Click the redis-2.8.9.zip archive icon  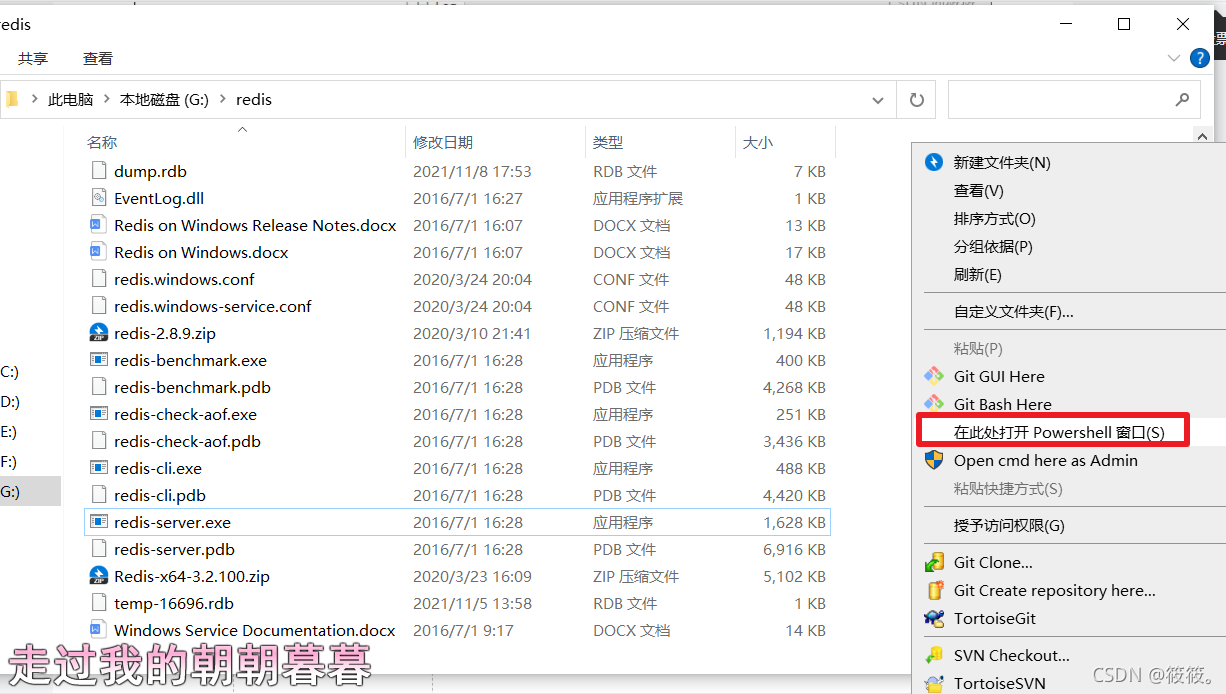[x=98, y=333]
